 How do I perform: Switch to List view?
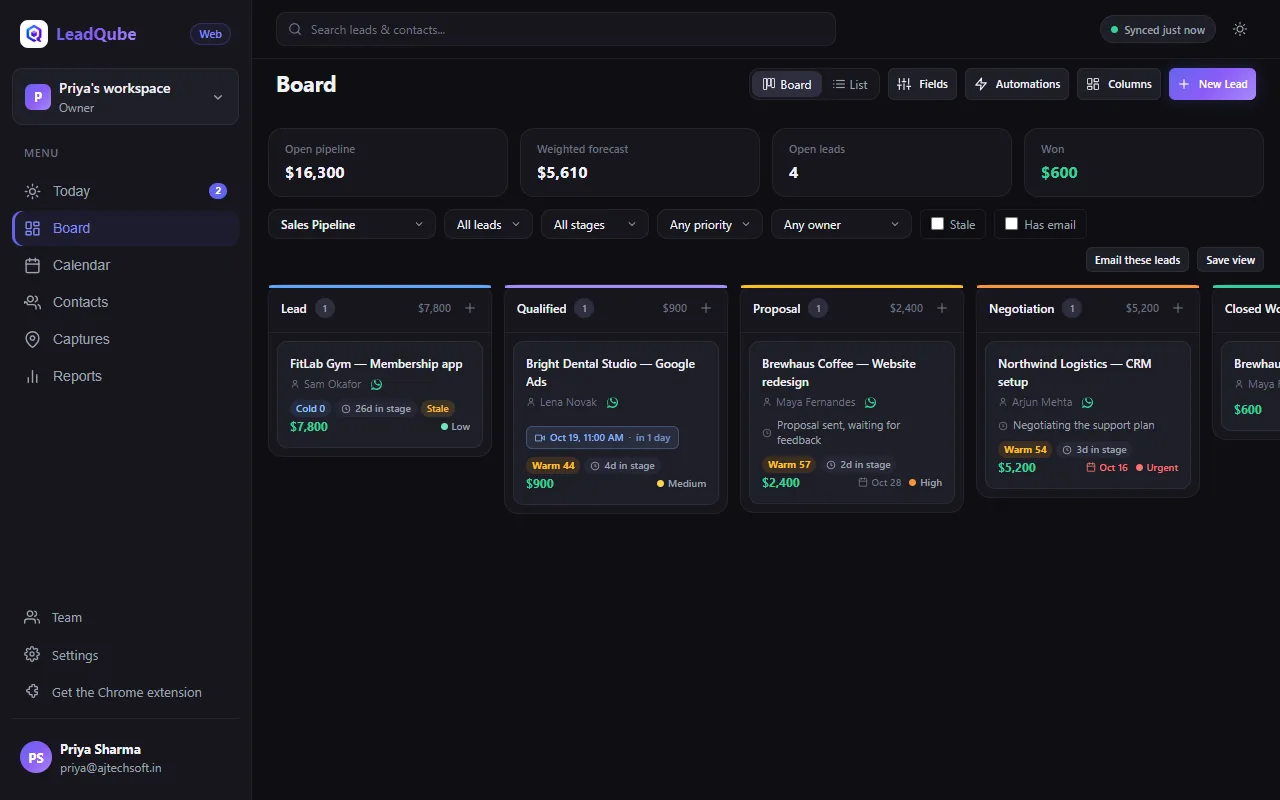coord(850,84)
